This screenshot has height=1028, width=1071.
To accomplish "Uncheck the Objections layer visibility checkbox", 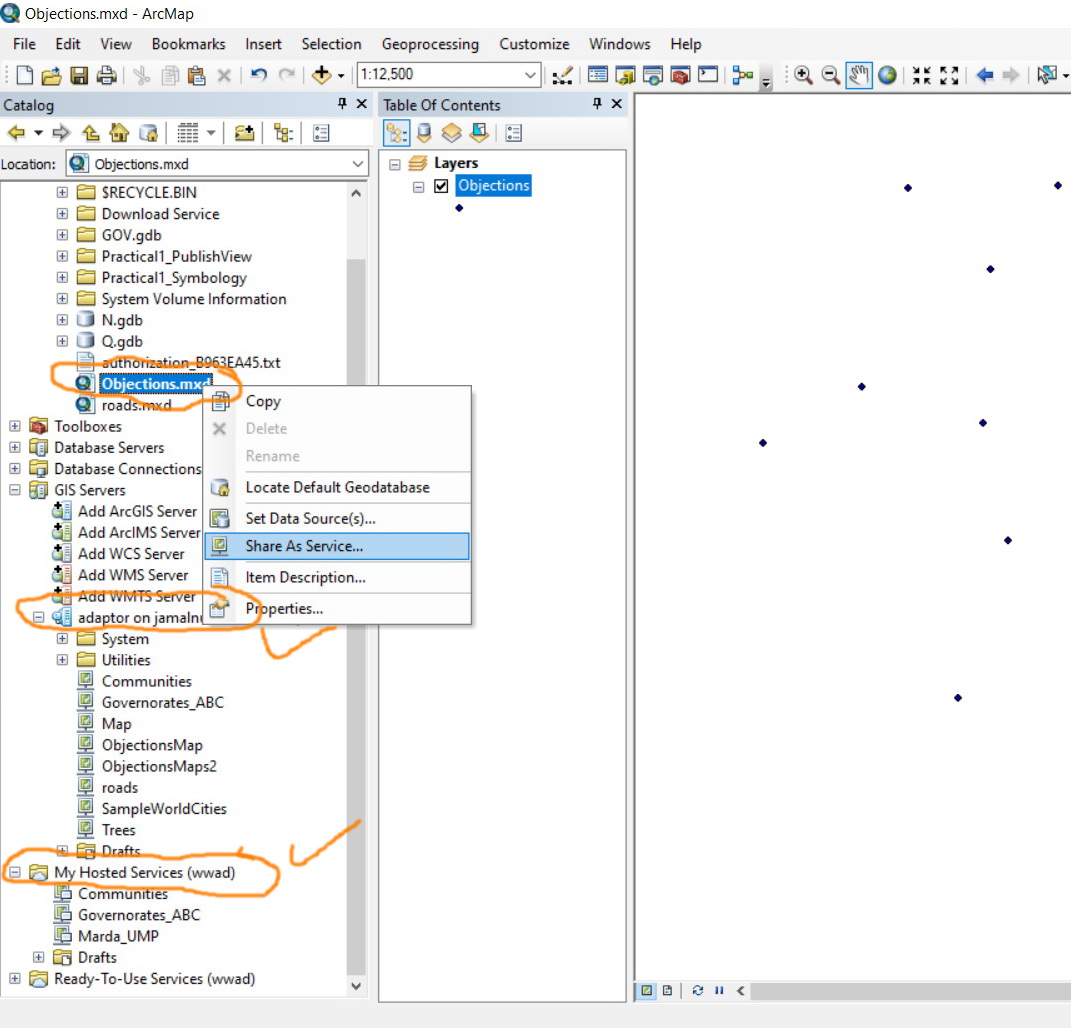I will click(441, 186).
